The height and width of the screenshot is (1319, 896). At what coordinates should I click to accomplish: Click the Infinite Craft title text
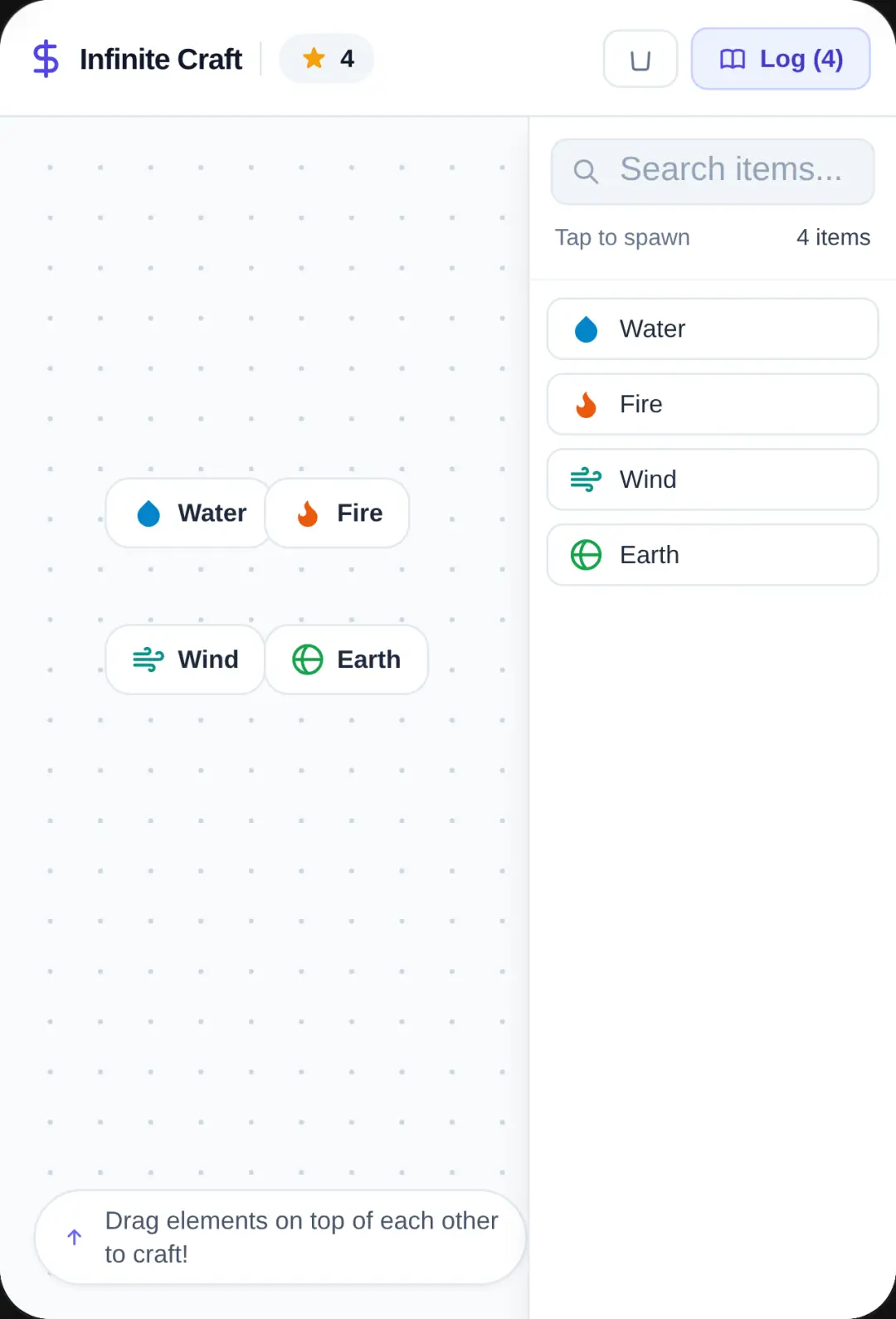[161, 60]
